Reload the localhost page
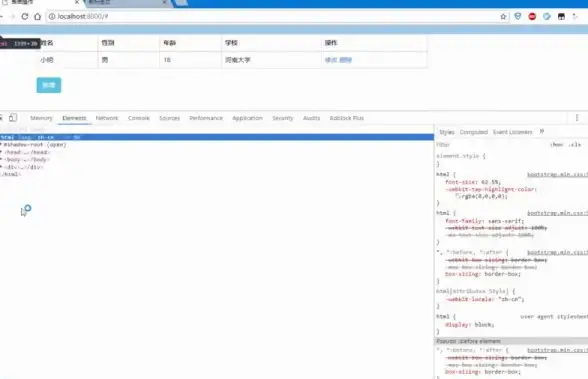 pyautogui.click(x=25, y=16)
